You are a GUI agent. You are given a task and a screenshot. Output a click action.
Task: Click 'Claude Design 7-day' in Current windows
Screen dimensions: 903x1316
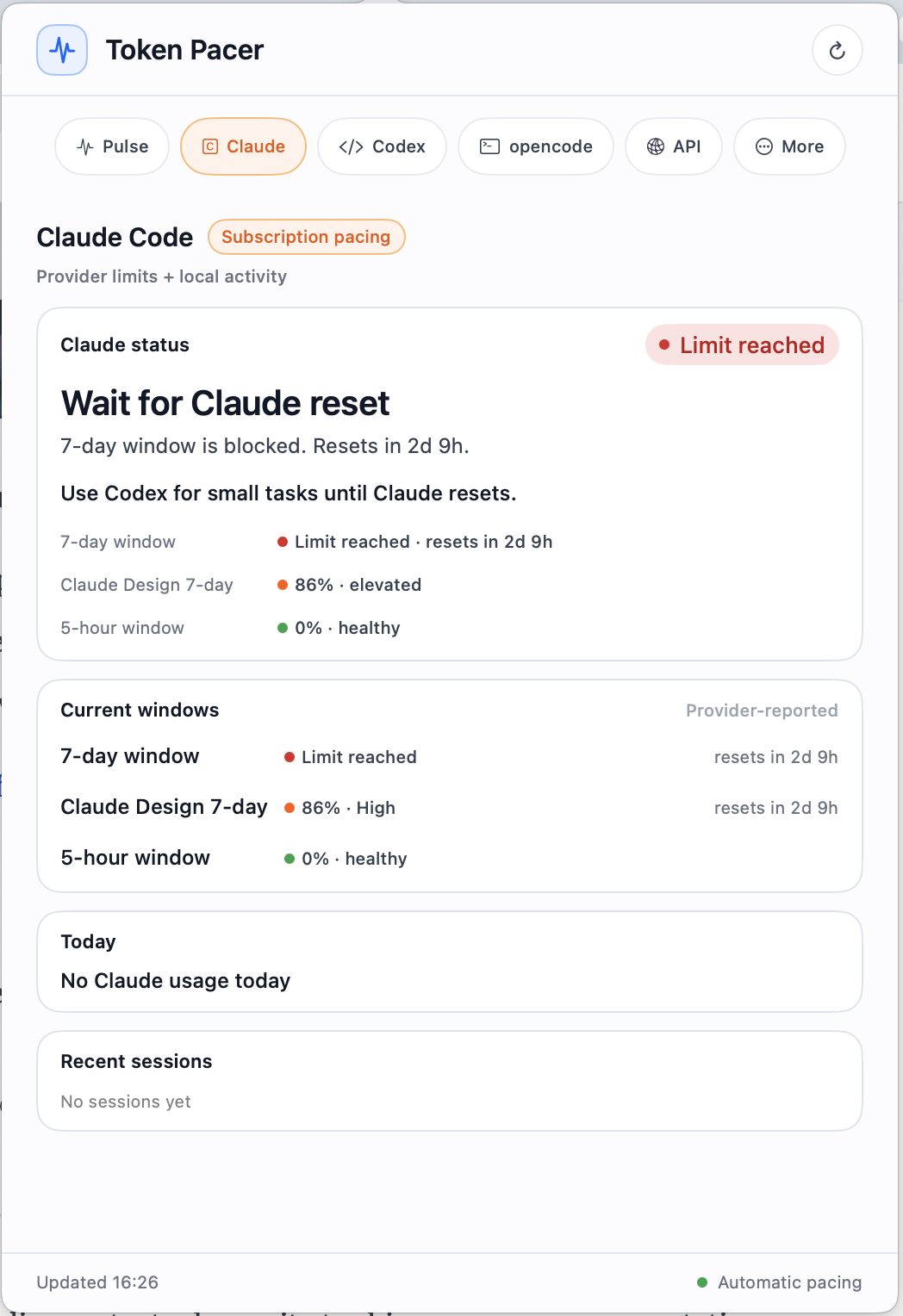[x=164, y=807]
